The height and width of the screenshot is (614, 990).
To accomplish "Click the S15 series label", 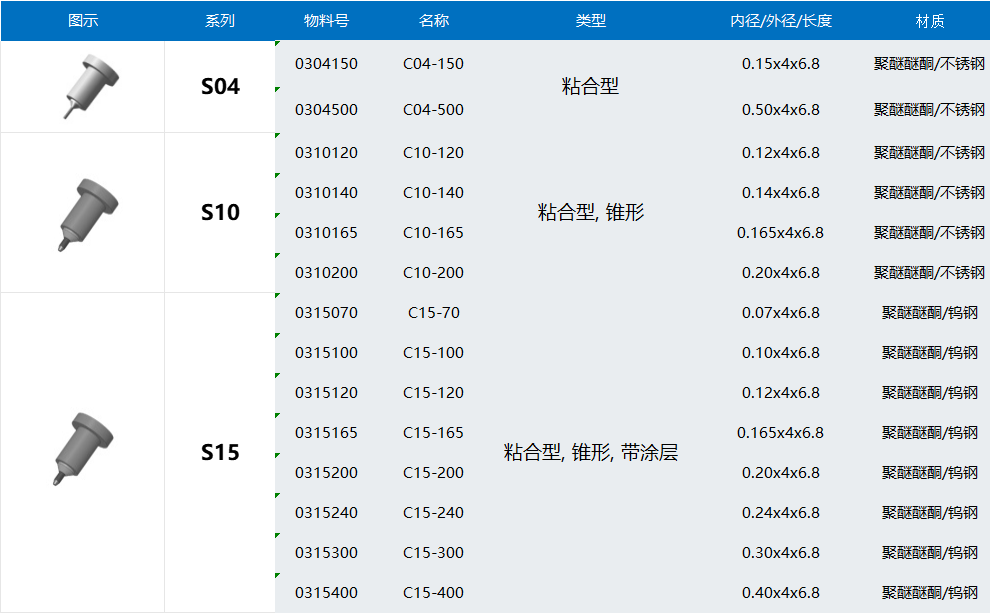I will [220, 453].
